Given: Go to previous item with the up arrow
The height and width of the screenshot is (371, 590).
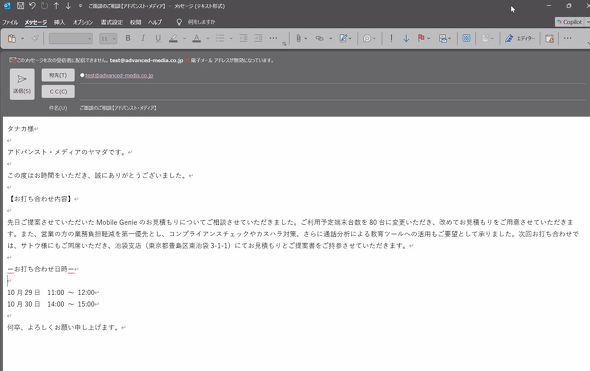Looking at the screenshot, I should pyautogui.click(x=56, y=6).
